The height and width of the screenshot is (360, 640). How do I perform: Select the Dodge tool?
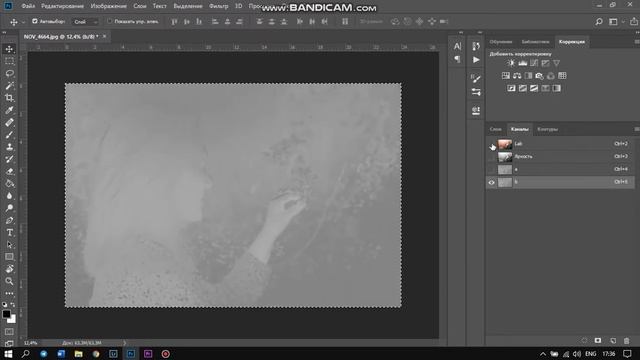tap(9, 208)
